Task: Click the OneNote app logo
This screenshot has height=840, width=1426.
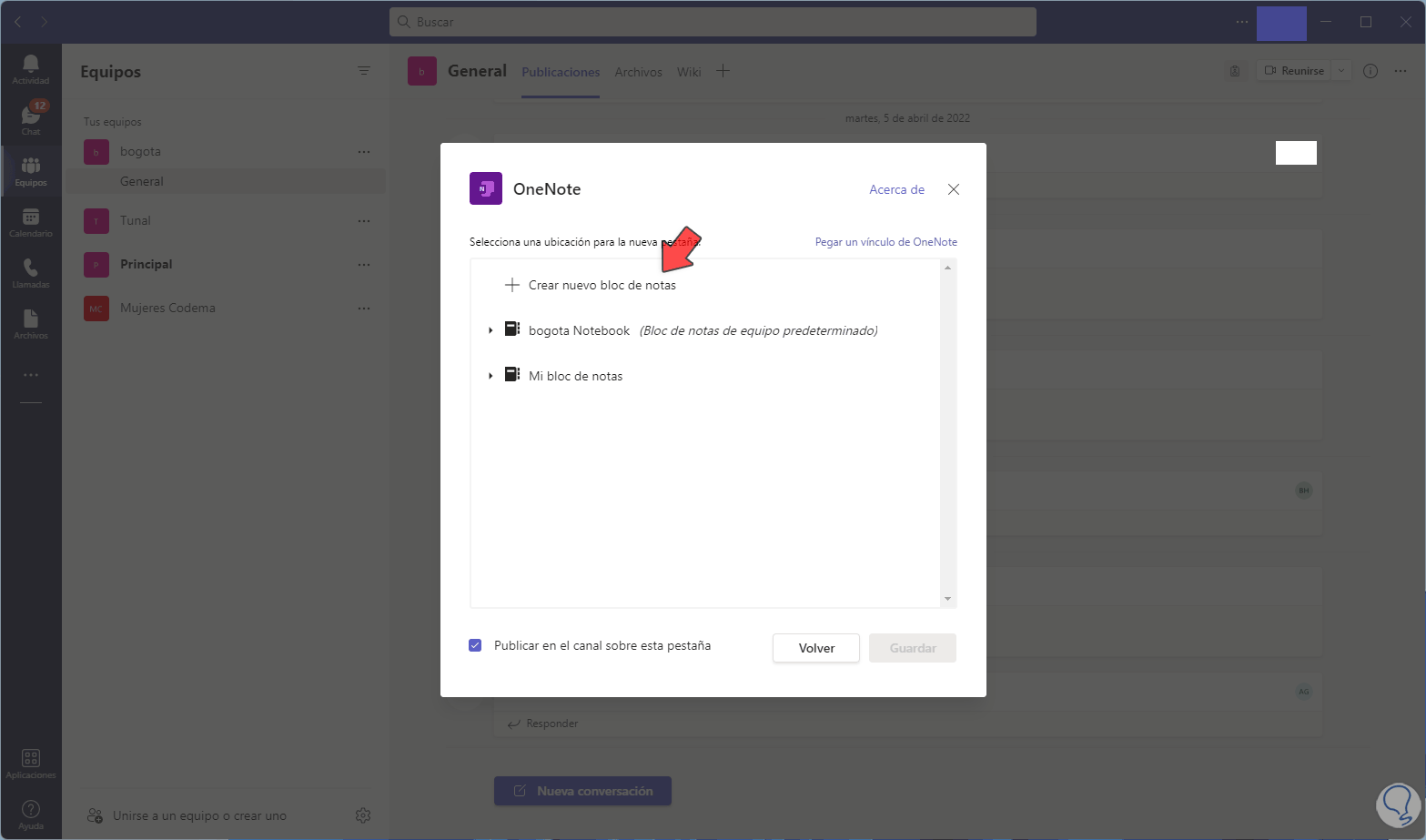Action: (486, 188)
